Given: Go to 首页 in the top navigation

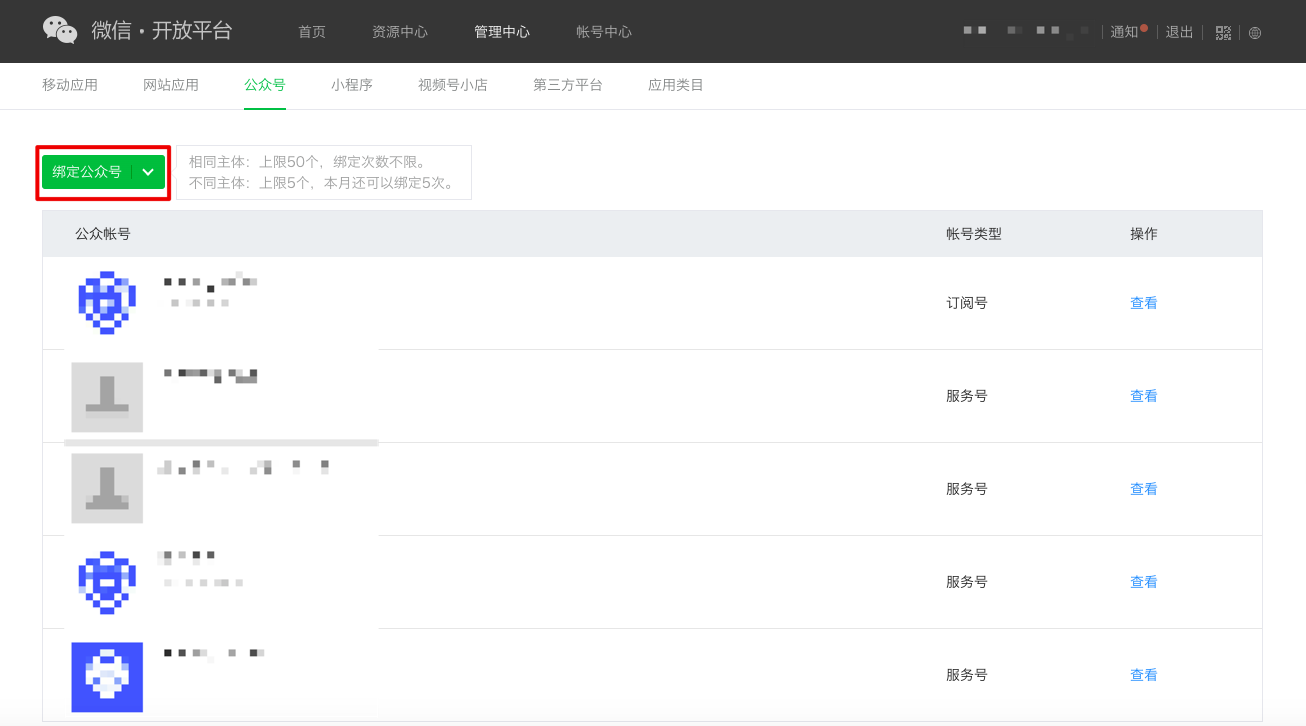Looking at the screenshot, I should click(x=312, y=32).
